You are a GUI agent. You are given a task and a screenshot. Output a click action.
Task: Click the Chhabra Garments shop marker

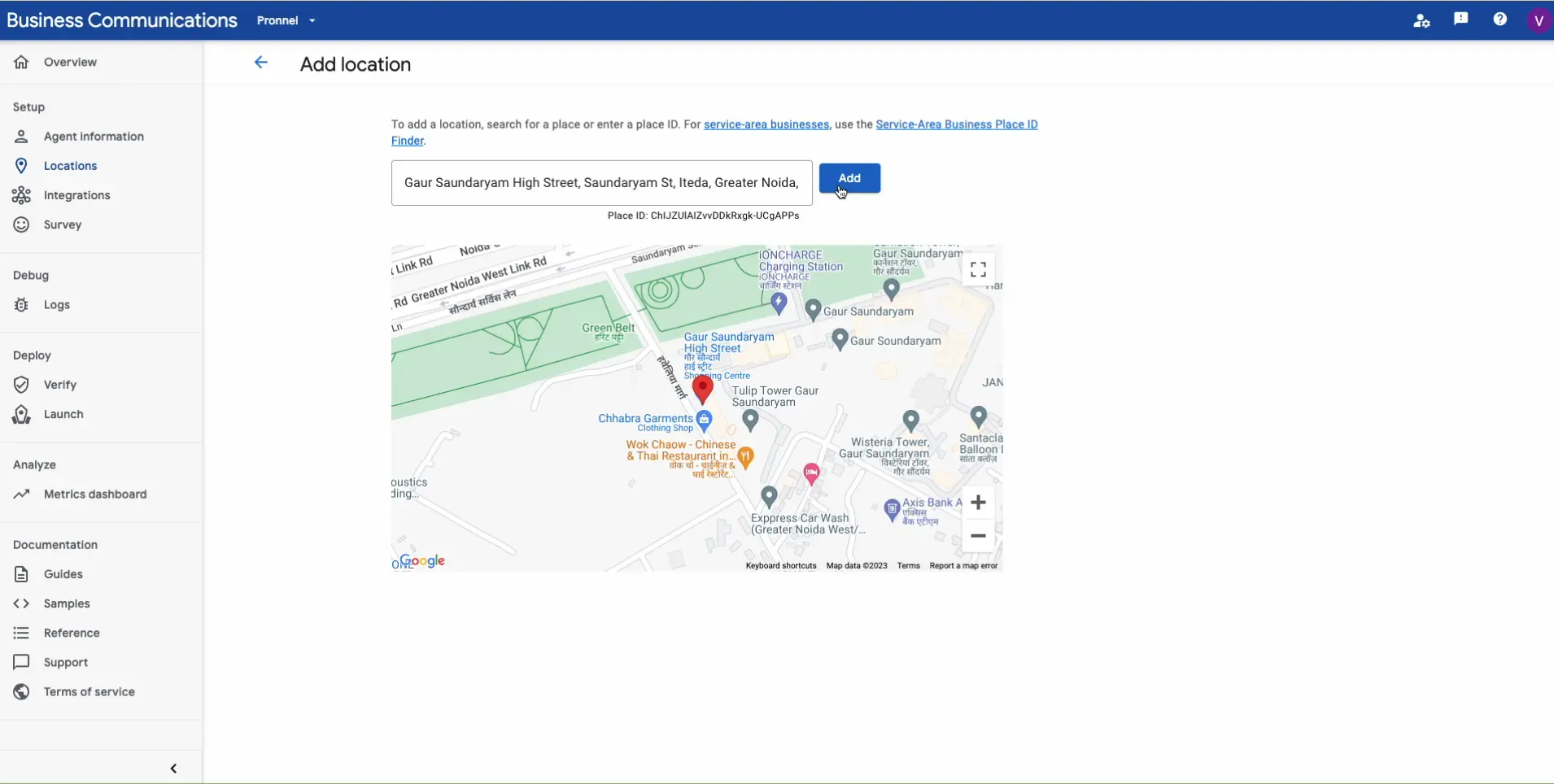[705, 420]
